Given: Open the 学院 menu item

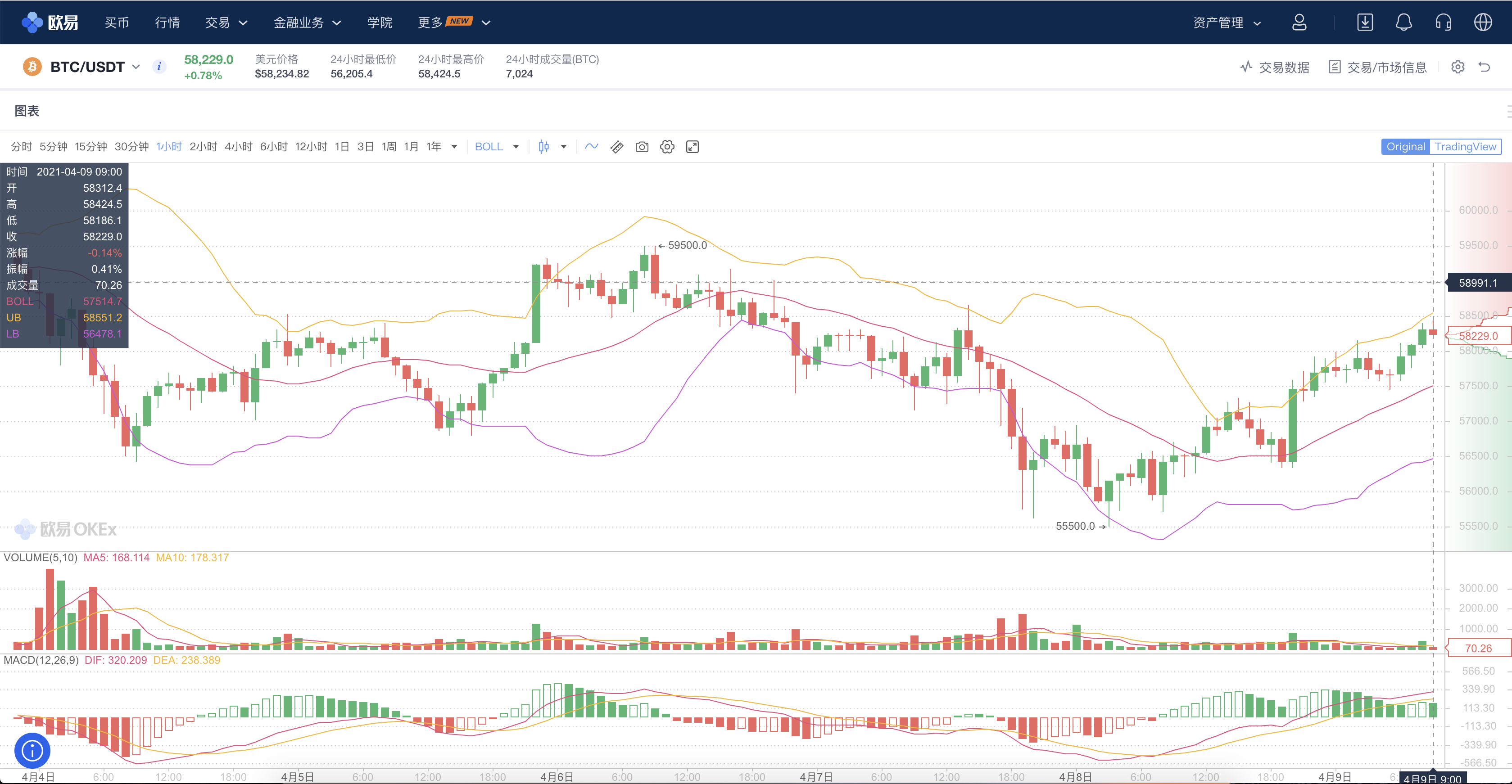Looking at the screenshot, I should 380,23.
